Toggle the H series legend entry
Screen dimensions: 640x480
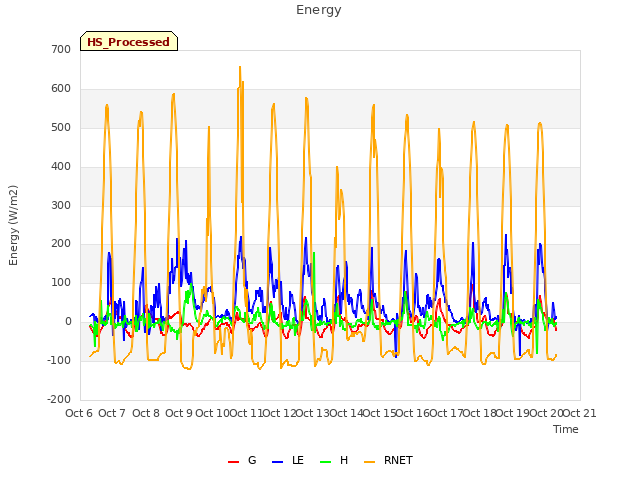pyautogui.click(x=334, y=461)
